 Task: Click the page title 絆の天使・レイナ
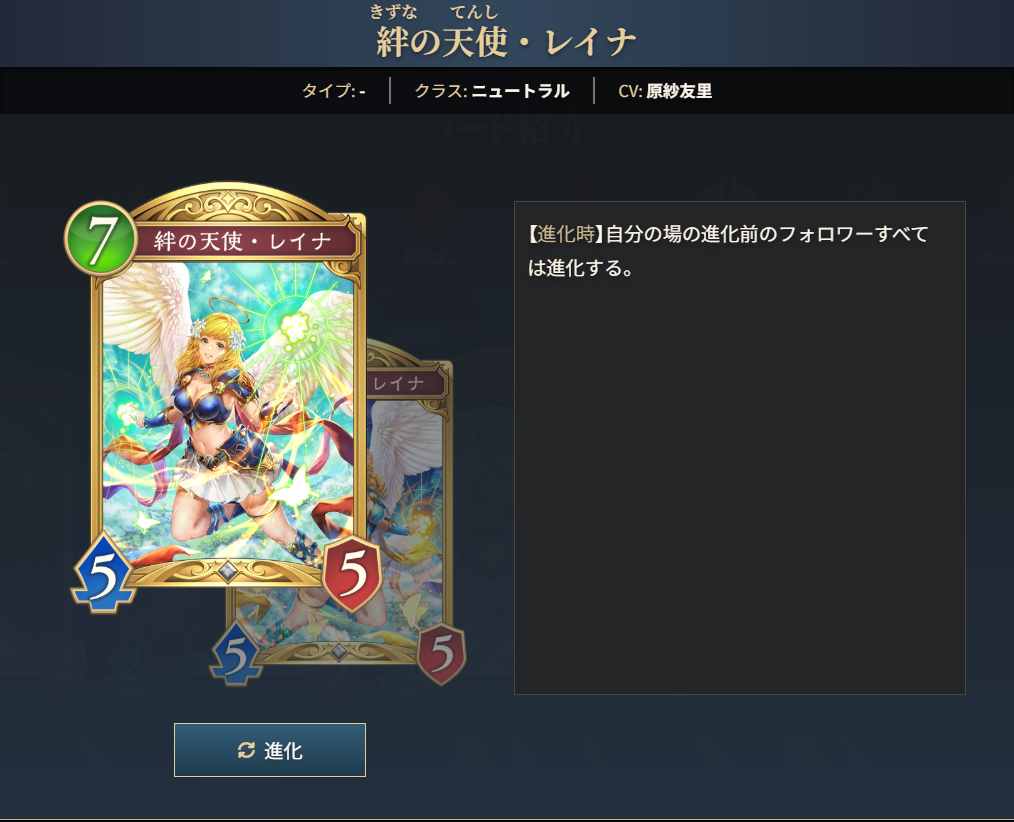click(x=506, y=43)
